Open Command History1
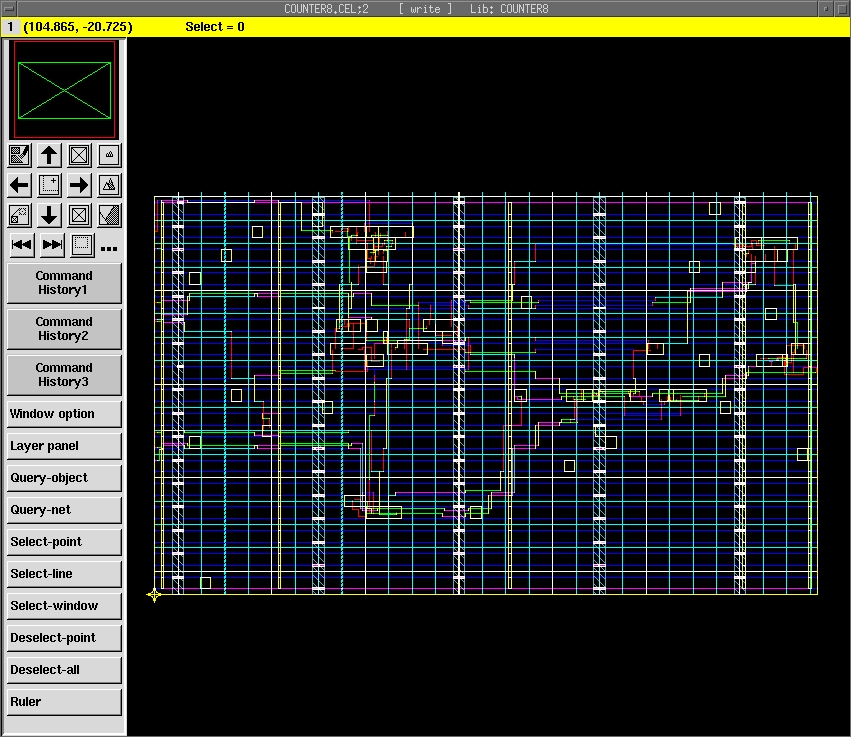 tap(64, 283)
